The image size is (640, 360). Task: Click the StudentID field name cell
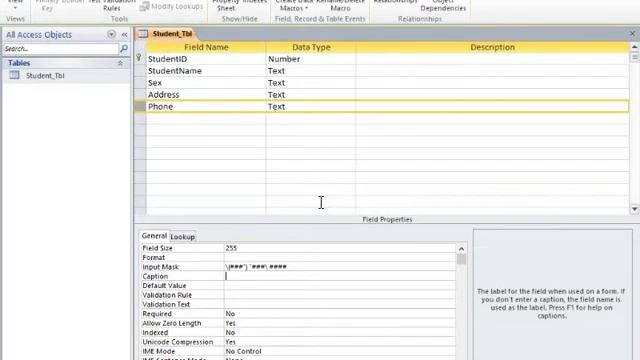click(x=206, y=59)
